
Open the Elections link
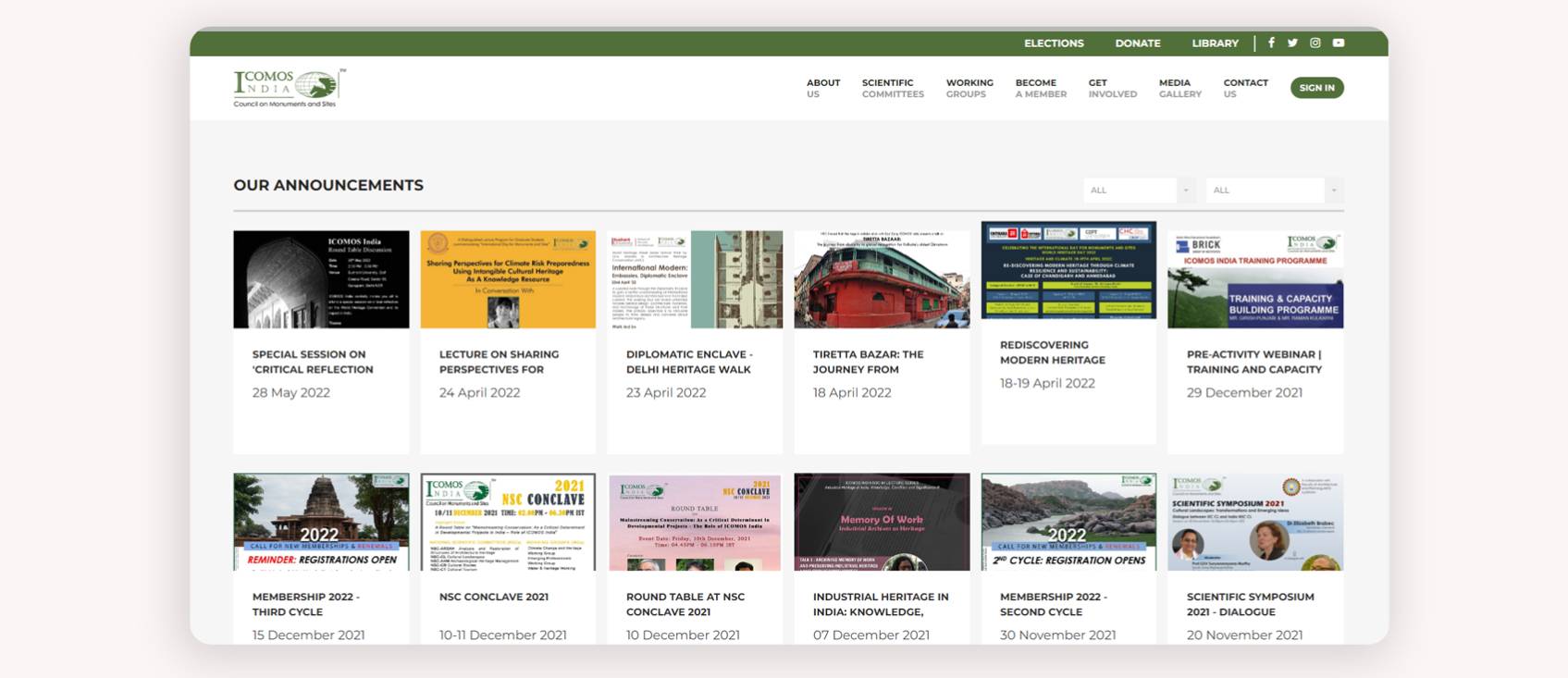point(1054,43)
